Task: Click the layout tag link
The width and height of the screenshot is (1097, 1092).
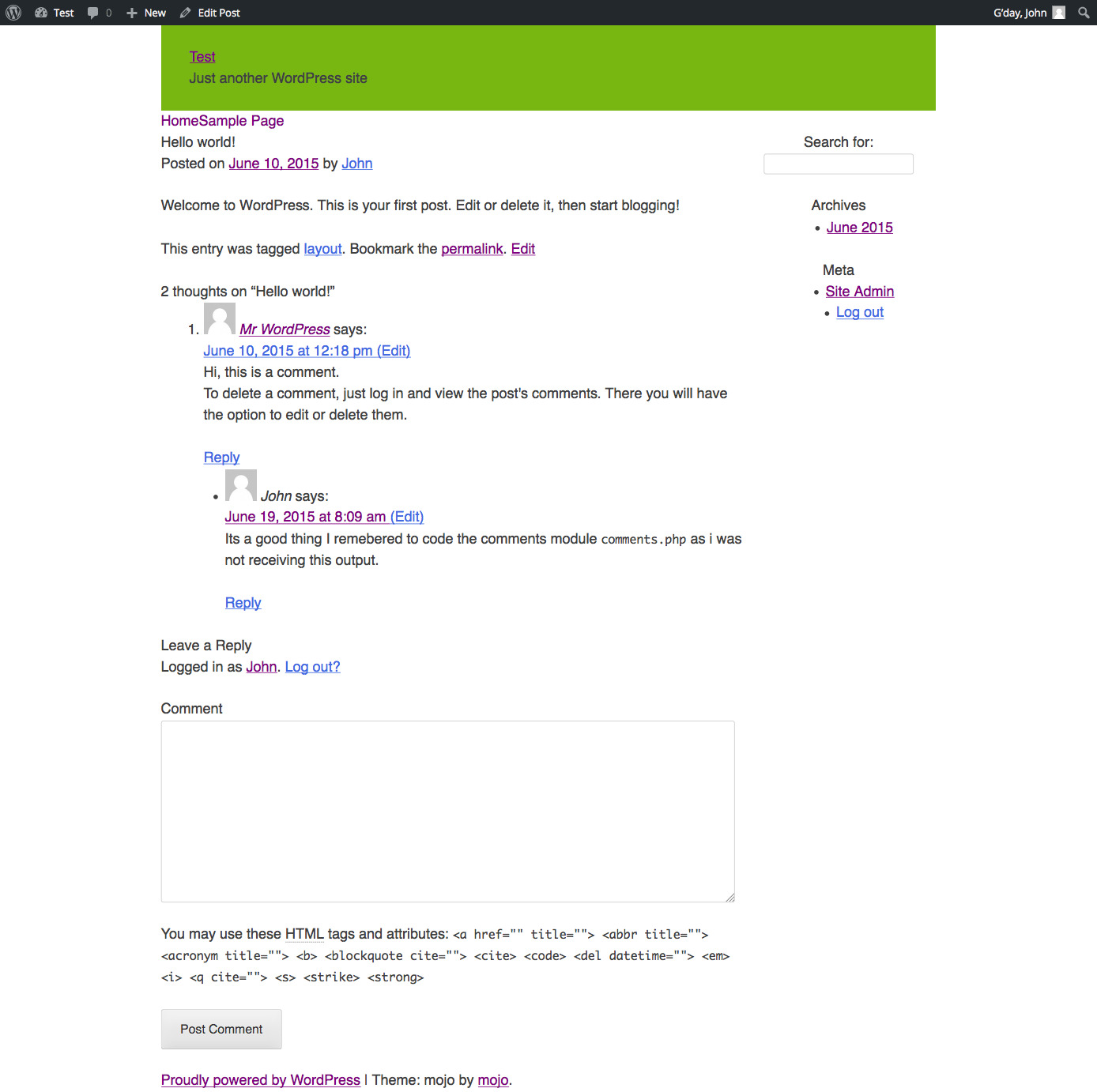Action: point(322,249)
